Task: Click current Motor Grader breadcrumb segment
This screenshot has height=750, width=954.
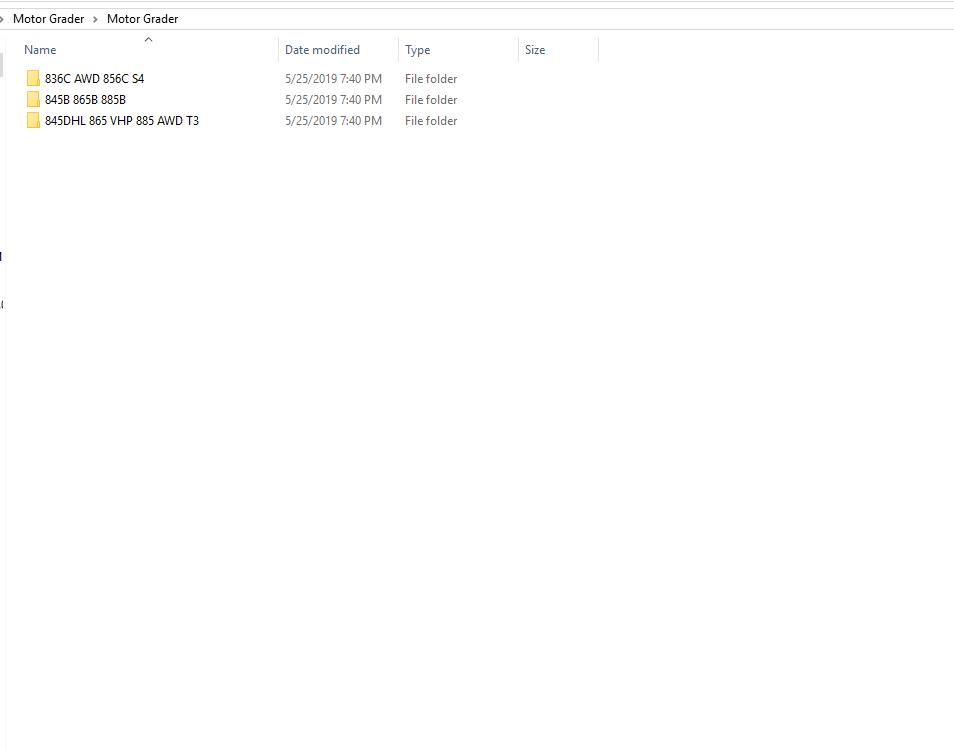Action: pyautogui.click(x=142, y=19)
